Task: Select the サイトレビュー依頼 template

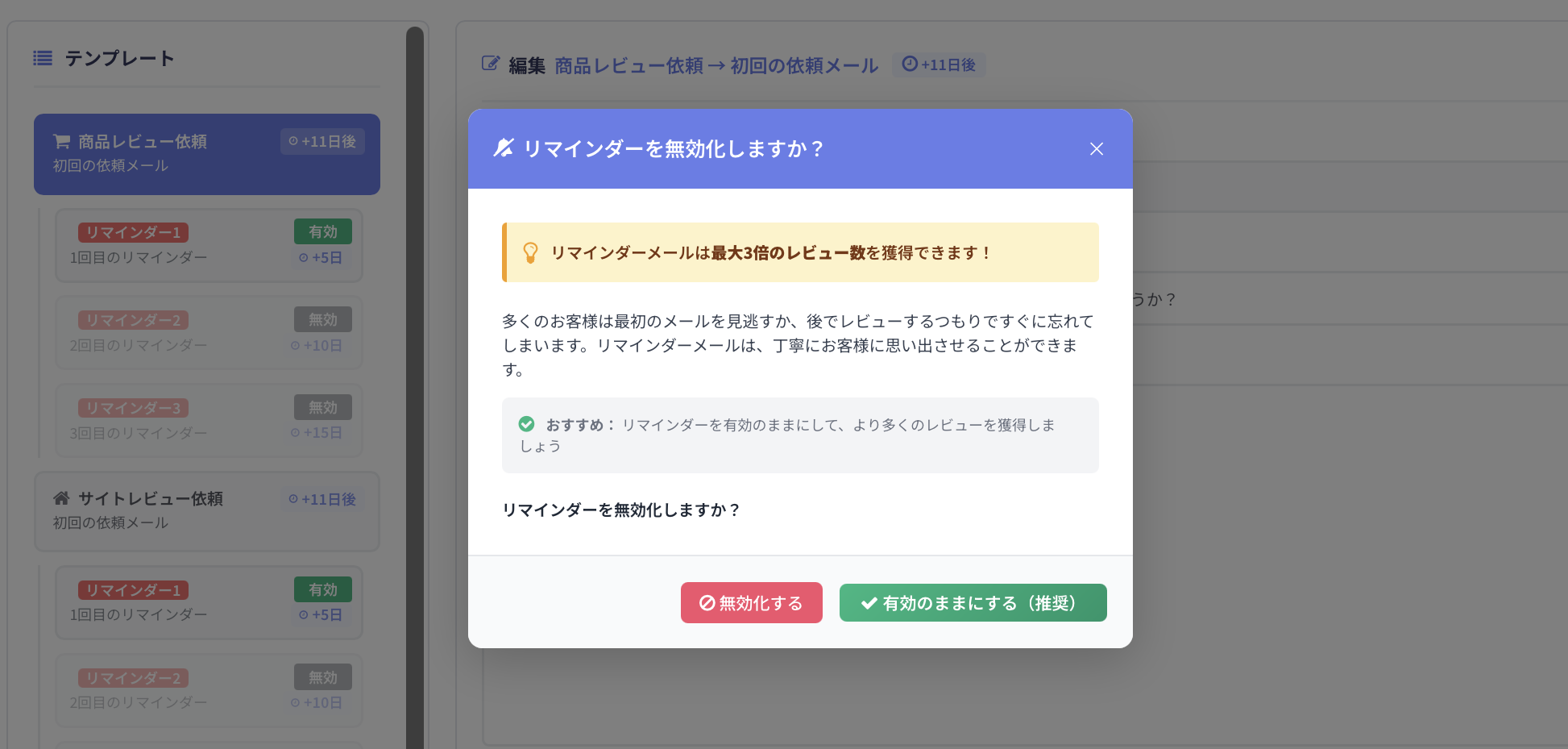Action: pyautogui.click(x=207, y=511)
